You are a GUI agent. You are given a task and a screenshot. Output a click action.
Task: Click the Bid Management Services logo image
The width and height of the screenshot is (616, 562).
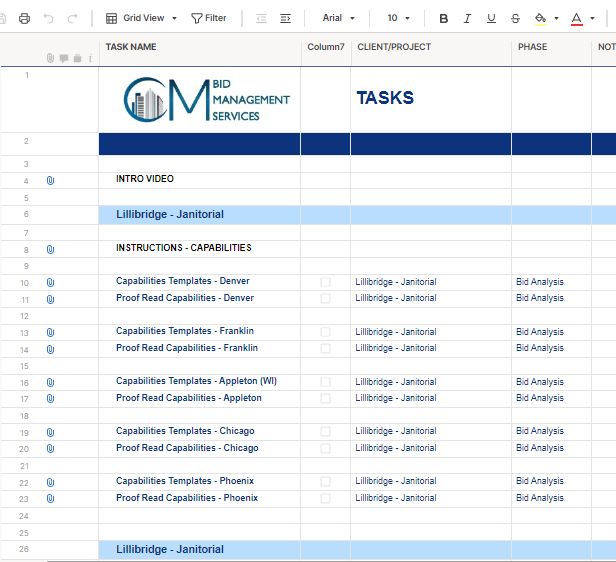pos(207,100)
